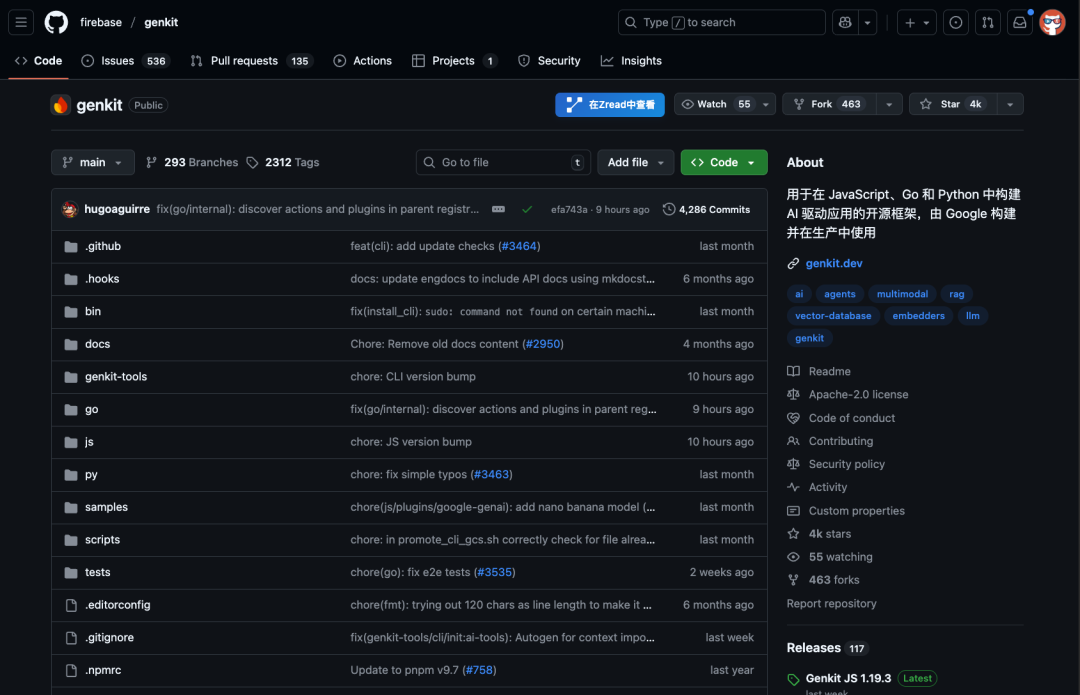Click the genkit breadcrumb link
1080x695 pixels.
coord(161,22)
